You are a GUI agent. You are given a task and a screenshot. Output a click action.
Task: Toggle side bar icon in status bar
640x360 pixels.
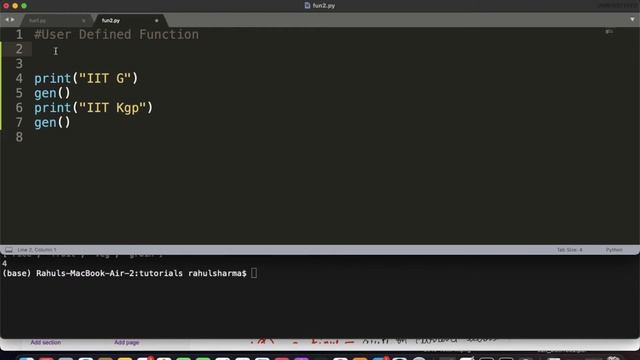point(9,250)
